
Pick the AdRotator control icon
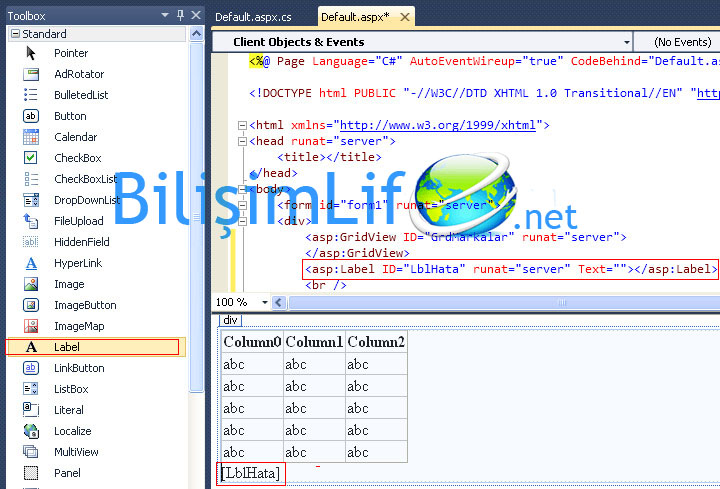click(x=31, y=74)
